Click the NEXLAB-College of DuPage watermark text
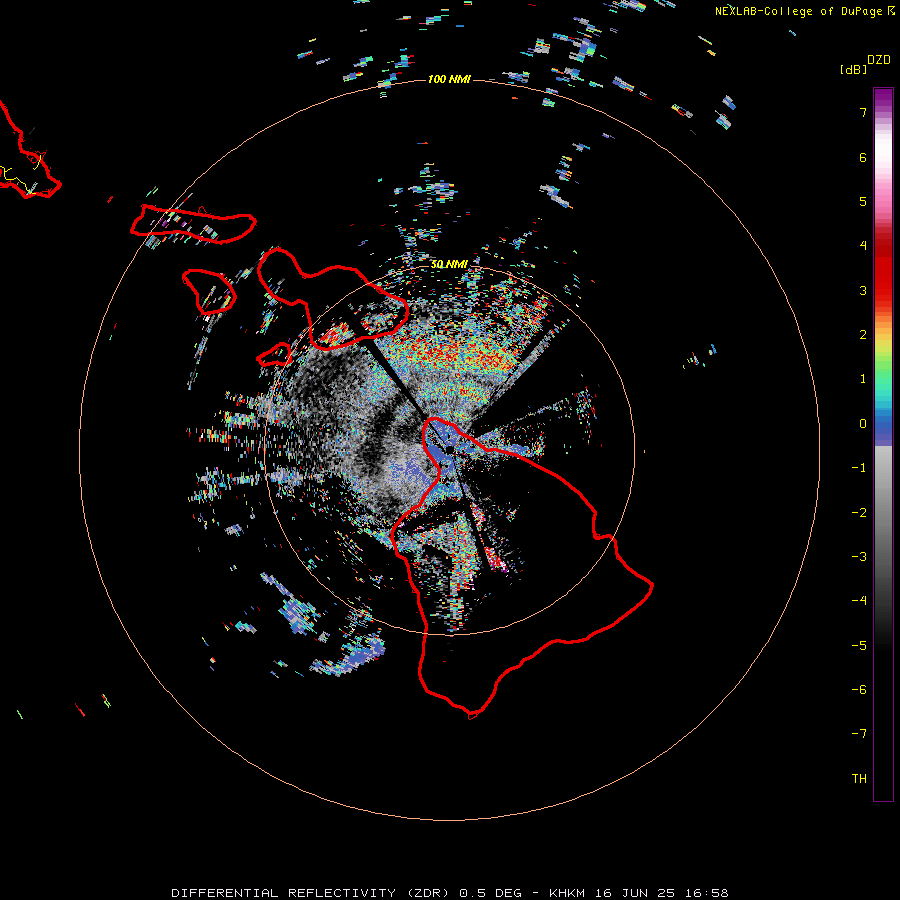 click(805, 11)
